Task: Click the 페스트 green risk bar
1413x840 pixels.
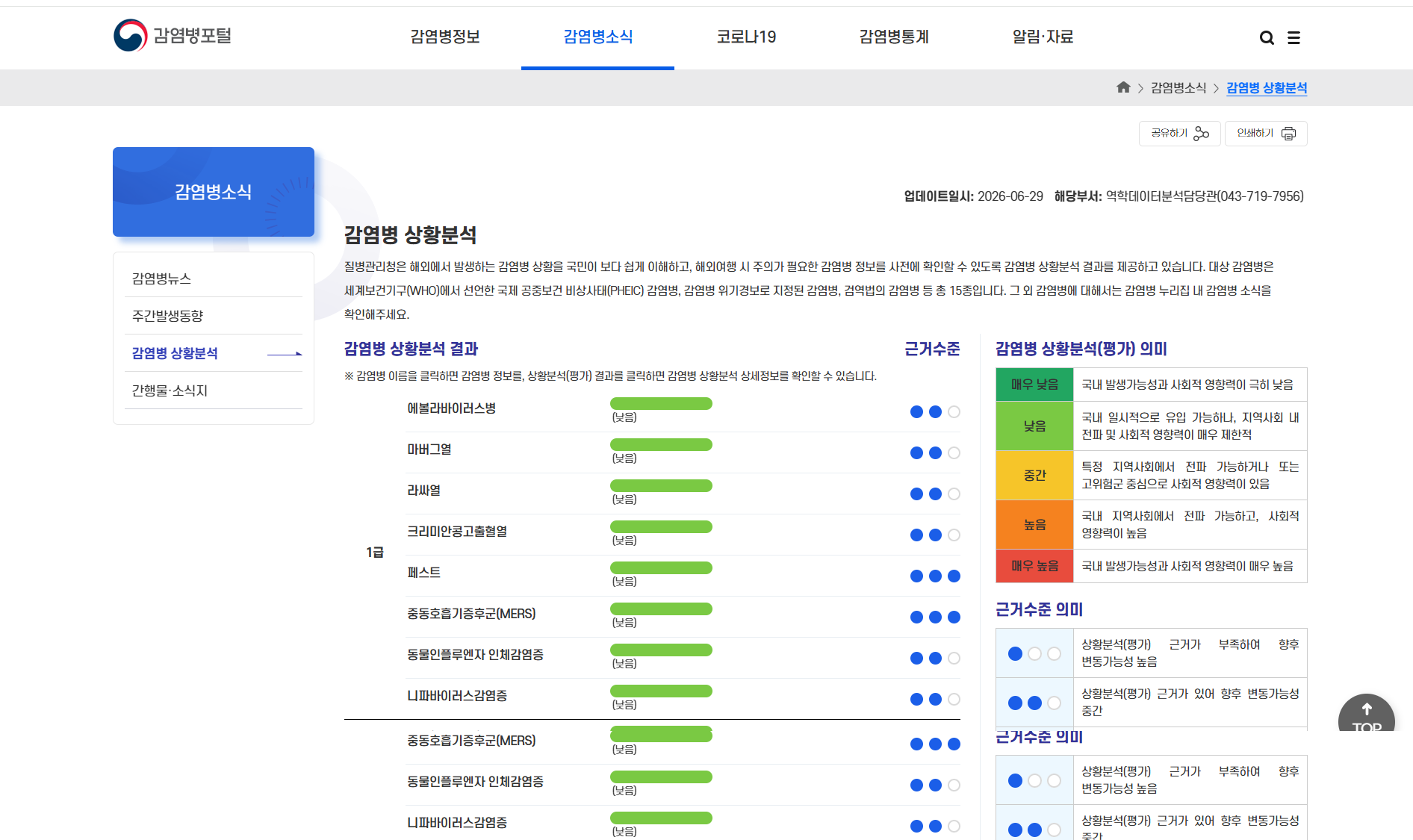Action: click(662, 568)
